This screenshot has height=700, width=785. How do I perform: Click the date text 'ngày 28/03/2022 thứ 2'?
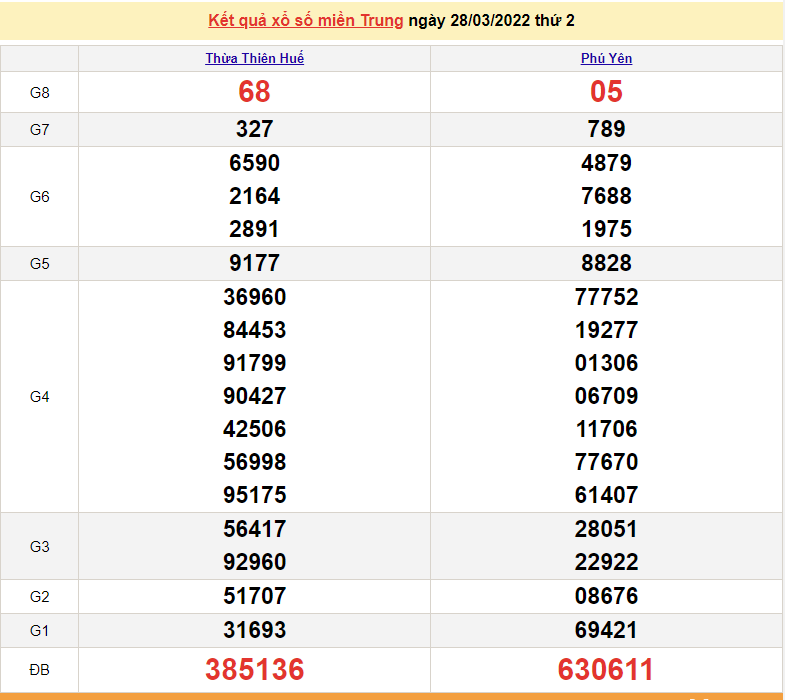coord(491,20)
